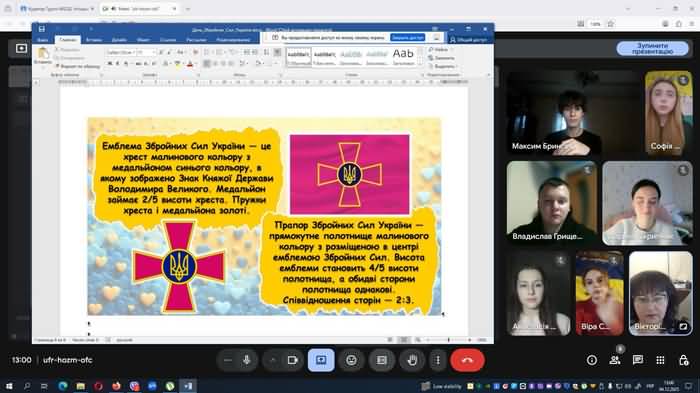This screenshot has height=393, width=700.
Task: Open the File tab in Word
Action: [42, 40]
